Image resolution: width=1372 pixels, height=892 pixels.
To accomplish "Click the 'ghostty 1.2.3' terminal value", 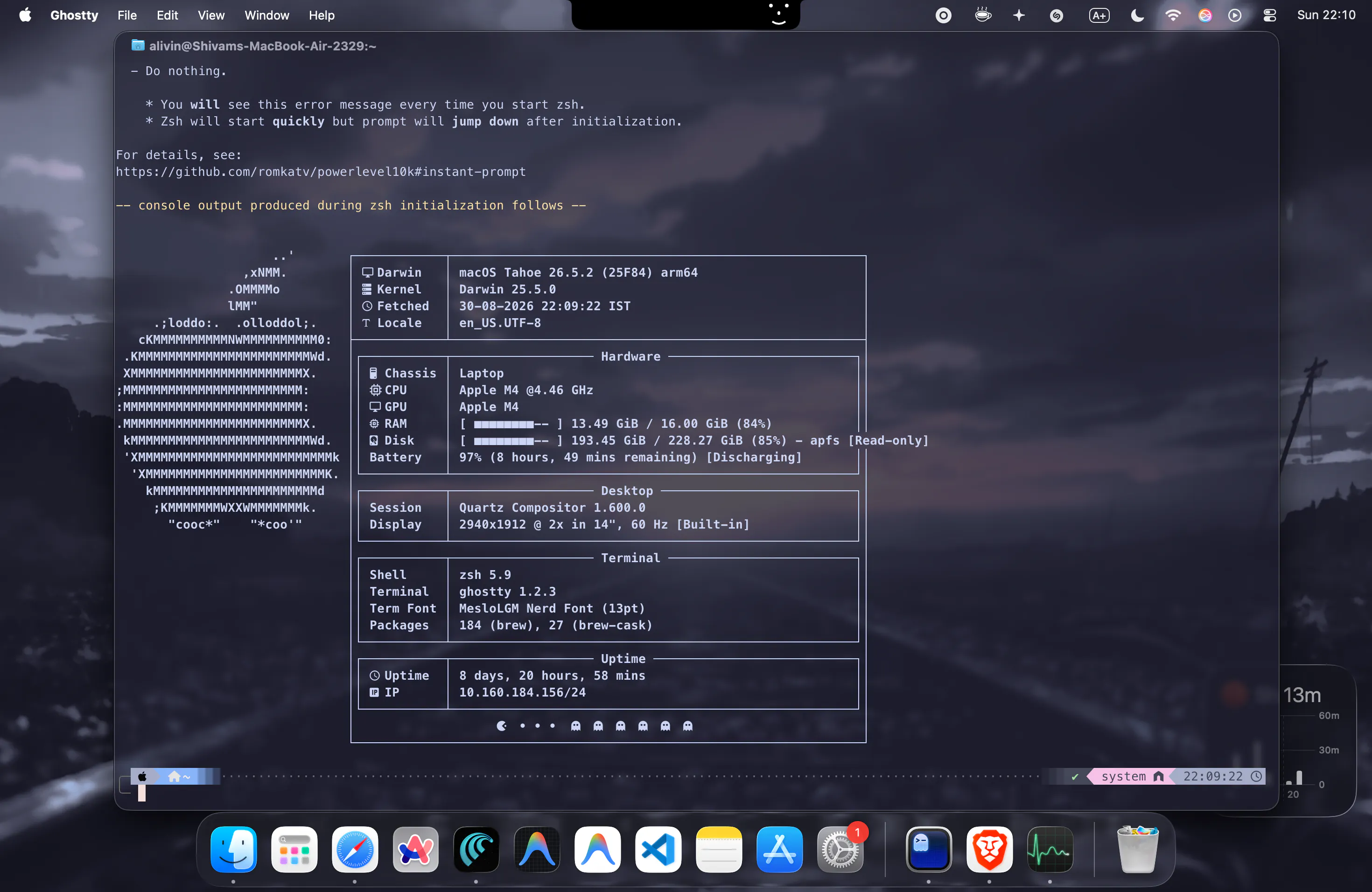I will tap(507, 591).
